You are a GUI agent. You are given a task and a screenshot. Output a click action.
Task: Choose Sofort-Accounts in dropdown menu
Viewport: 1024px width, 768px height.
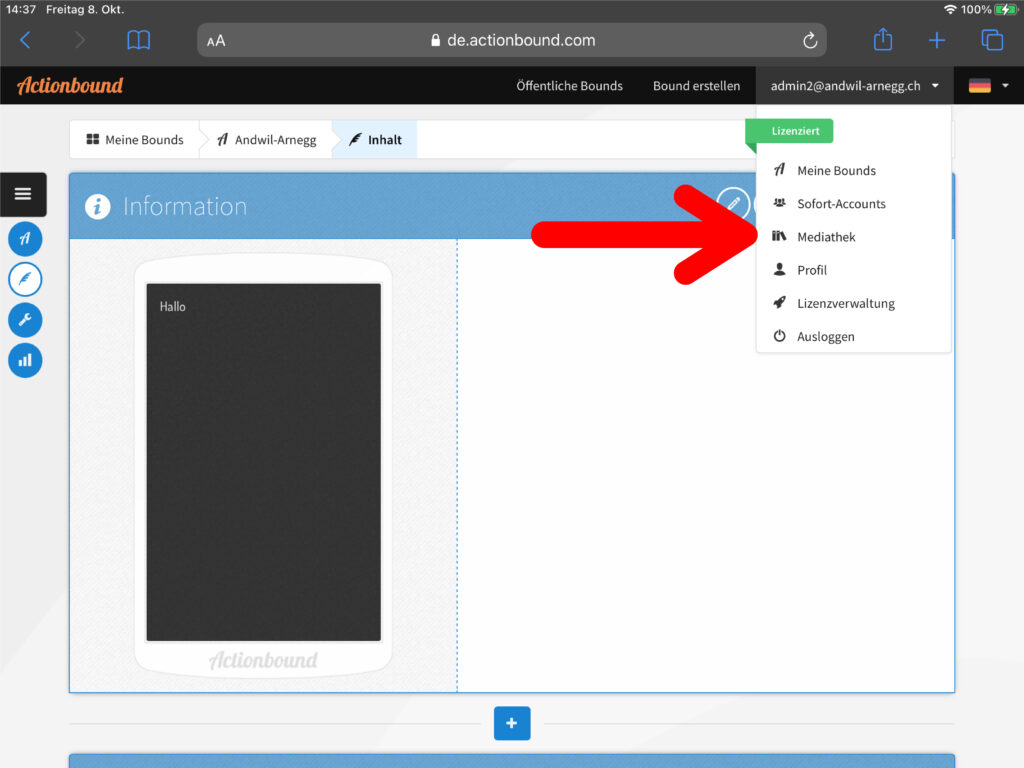841,204
